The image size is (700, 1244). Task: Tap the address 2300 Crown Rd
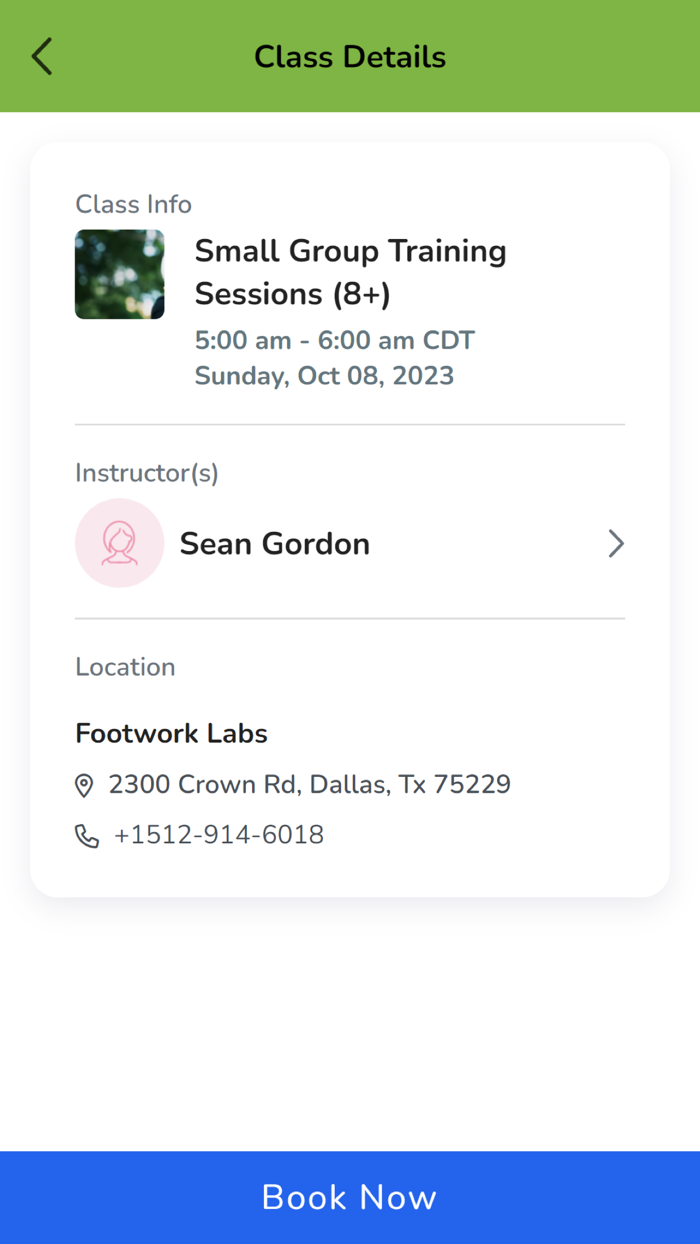[310, 785]
